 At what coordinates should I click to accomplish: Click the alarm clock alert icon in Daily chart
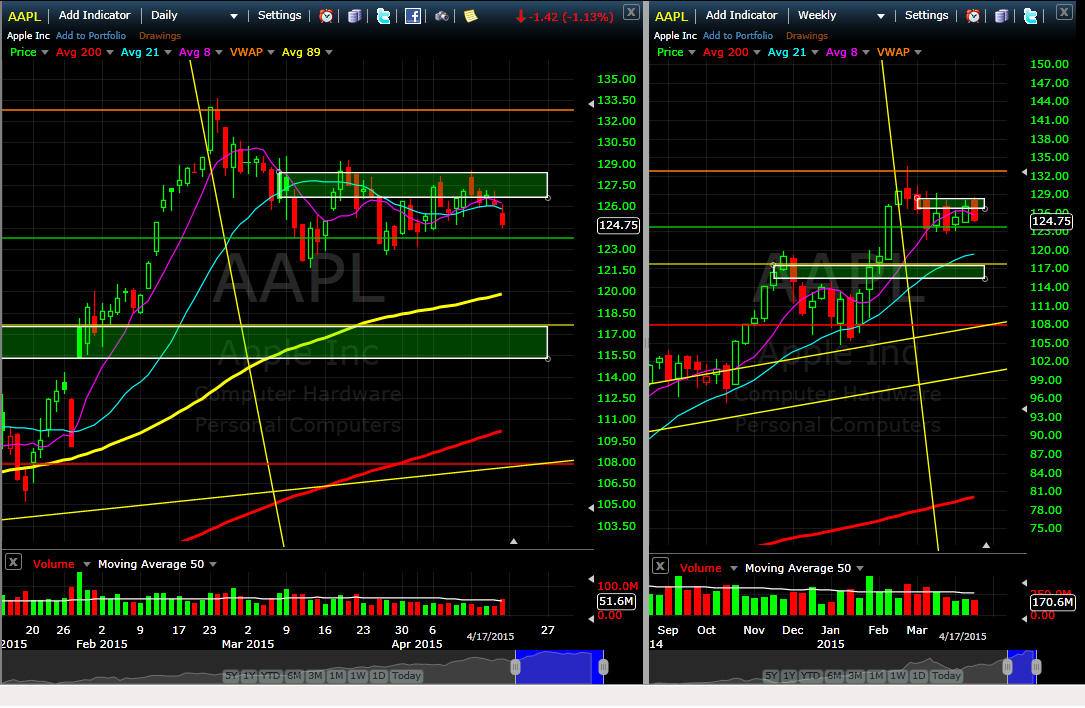click(x=326, y=16)
